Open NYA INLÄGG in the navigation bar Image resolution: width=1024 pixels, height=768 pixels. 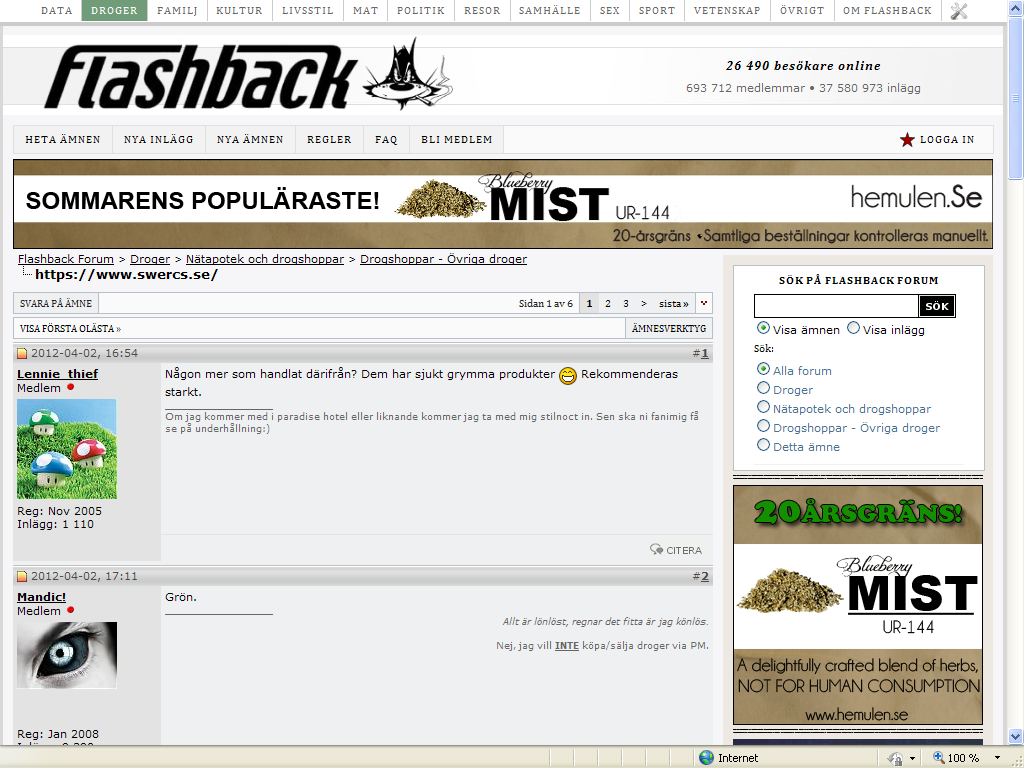pos(159,140)
